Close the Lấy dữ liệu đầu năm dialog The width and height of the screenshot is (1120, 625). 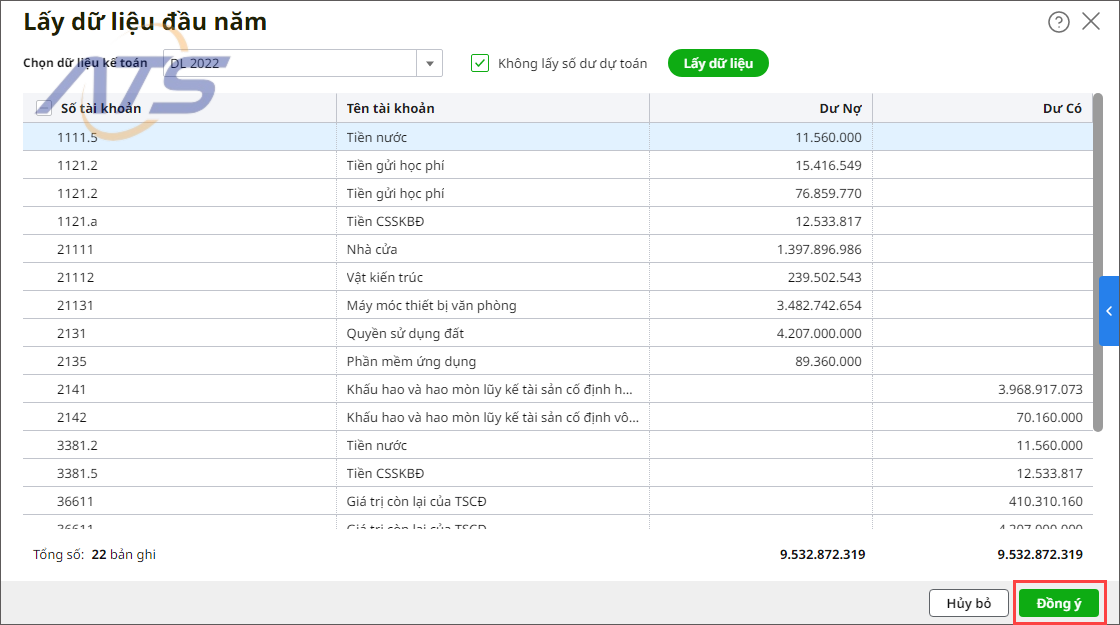(x=1091, y=21)
